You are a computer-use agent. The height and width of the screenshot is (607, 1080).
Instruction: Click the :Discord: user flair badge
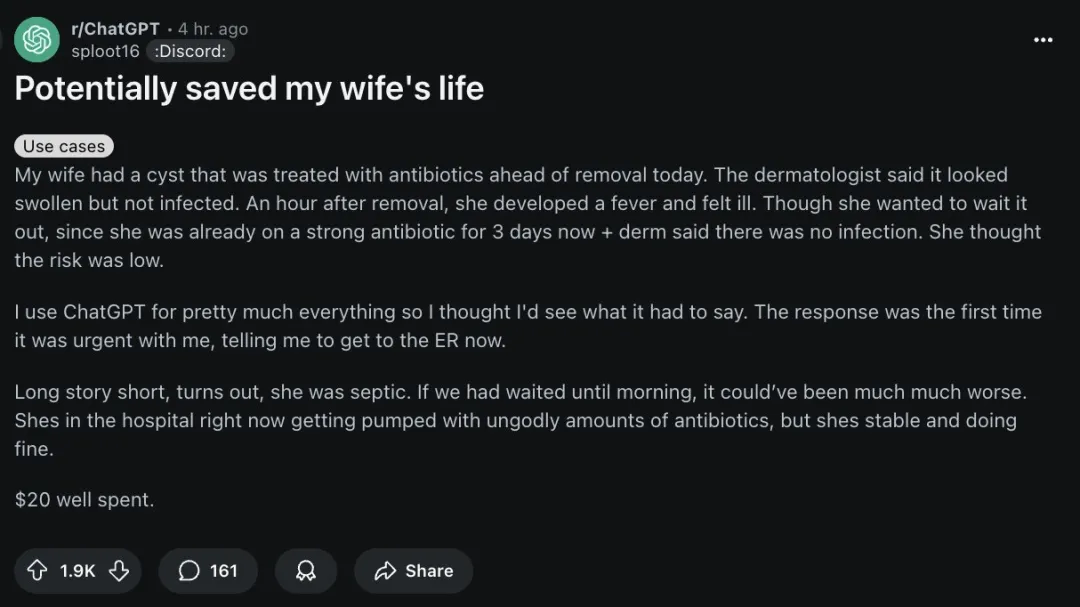pos(190,51)
